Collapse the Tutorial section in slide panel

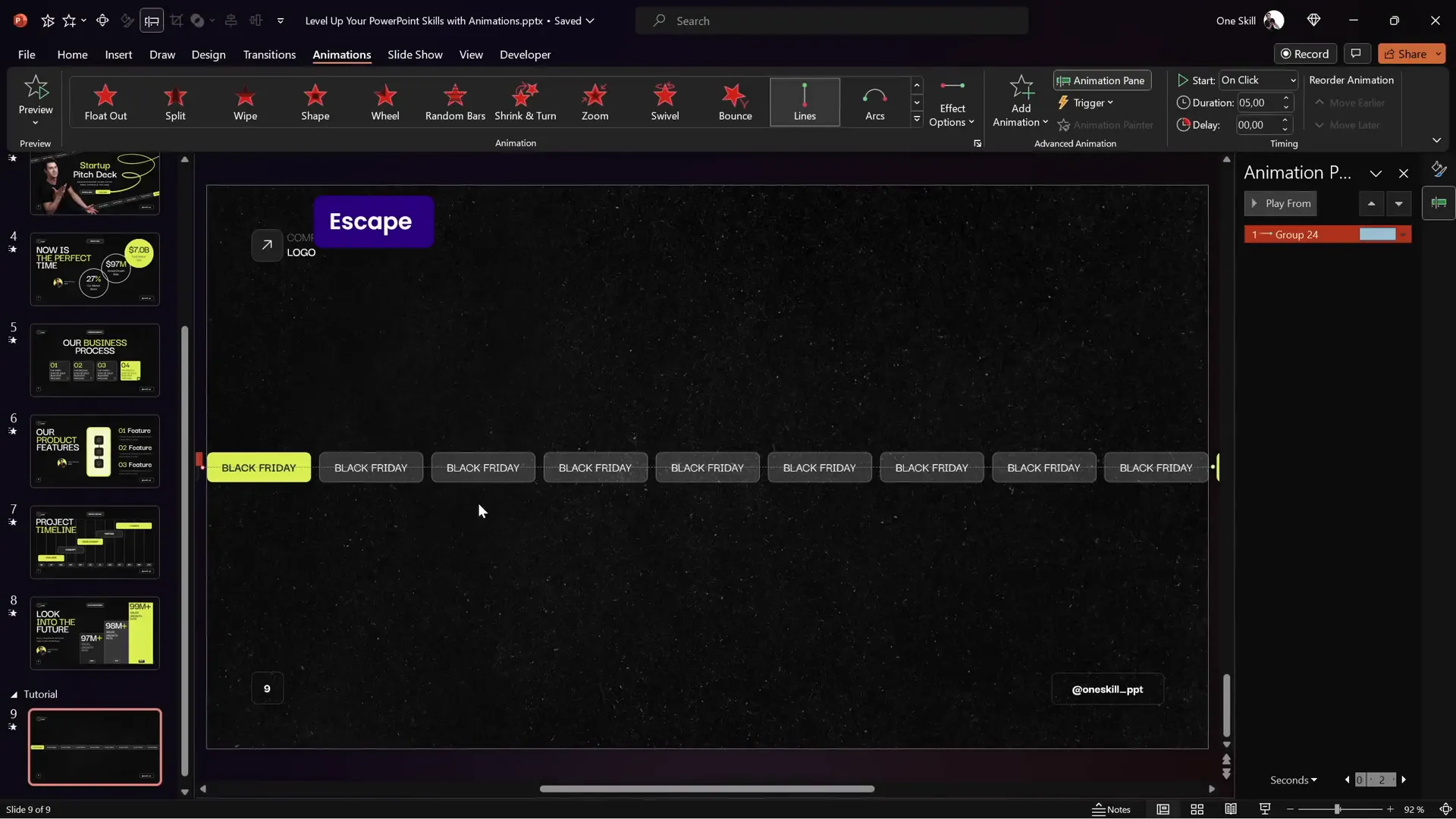point(14,694)
